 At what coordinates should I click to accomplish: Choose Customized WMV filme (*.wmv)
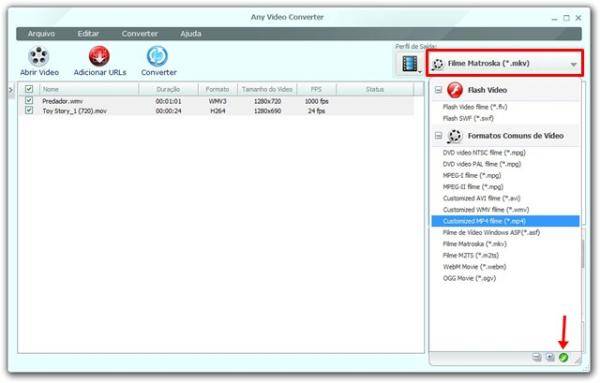click(x=486, y=210)
